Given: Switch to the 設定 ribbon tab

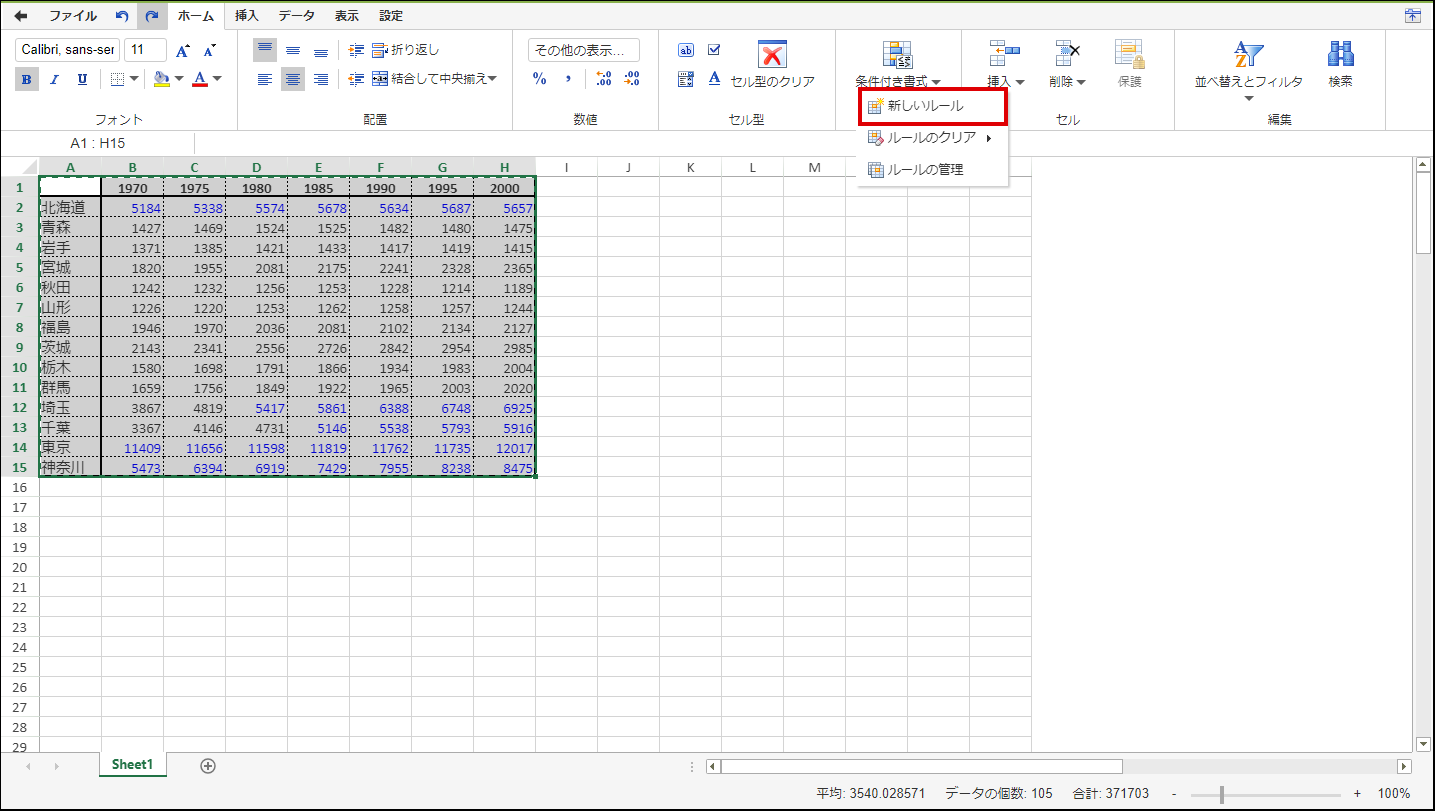Looking at the screenshot, I should (x=391, y=16).
